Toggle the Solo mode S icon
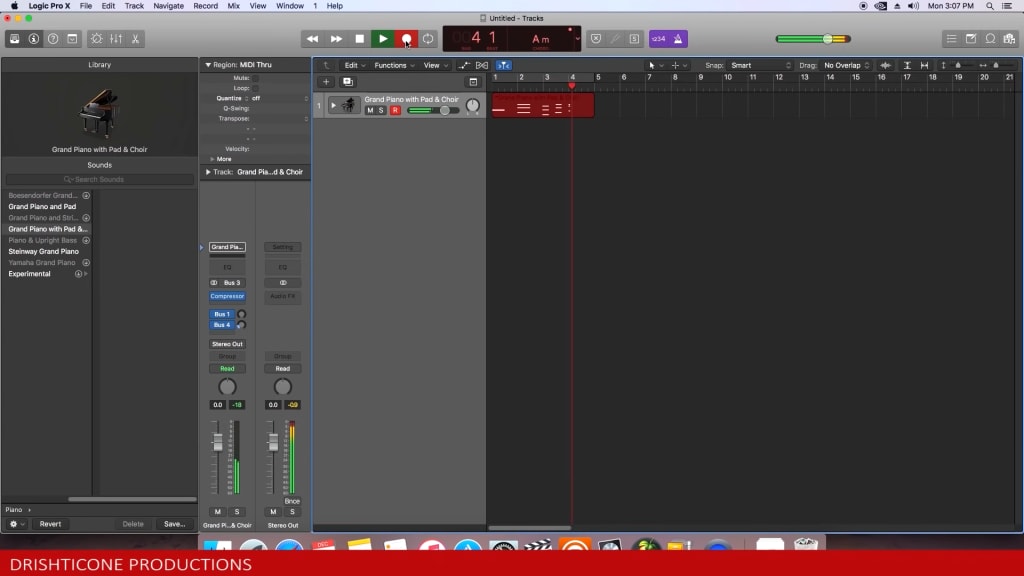Screen dimensions: 1024x576 point(634,39)
